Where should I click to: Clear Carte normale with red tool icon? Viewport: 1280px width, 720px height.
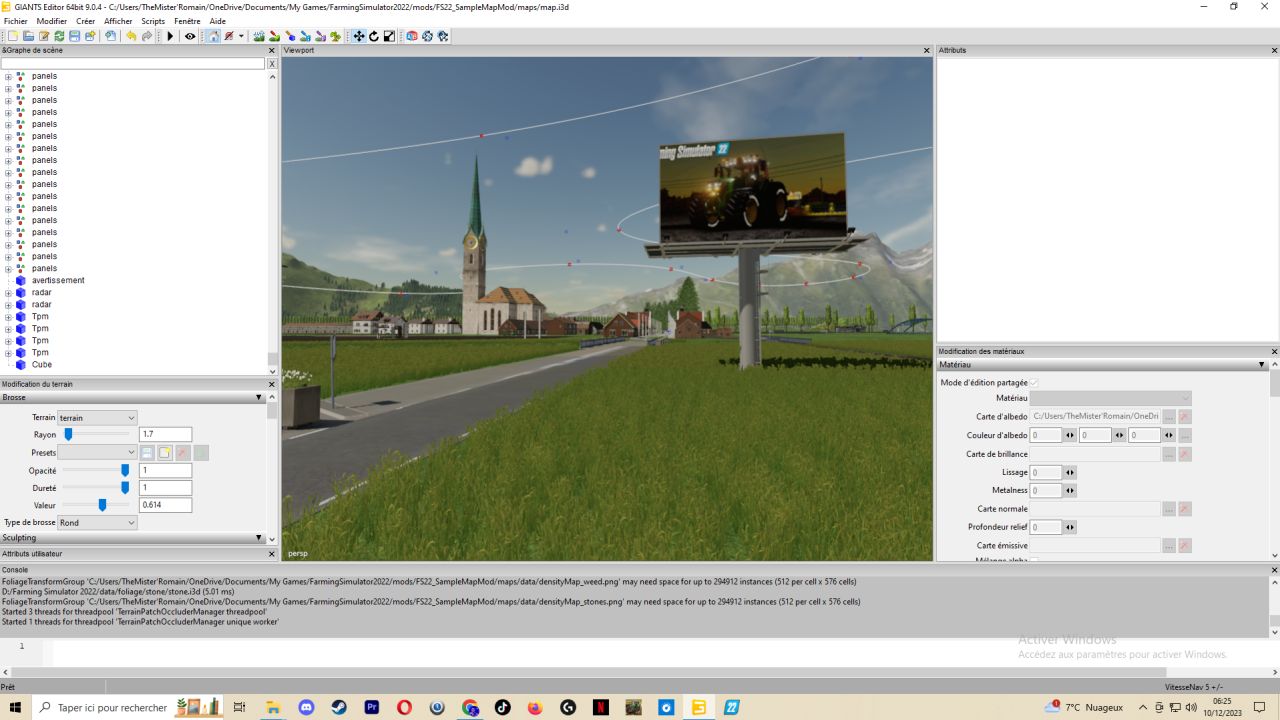(1185, 509)
